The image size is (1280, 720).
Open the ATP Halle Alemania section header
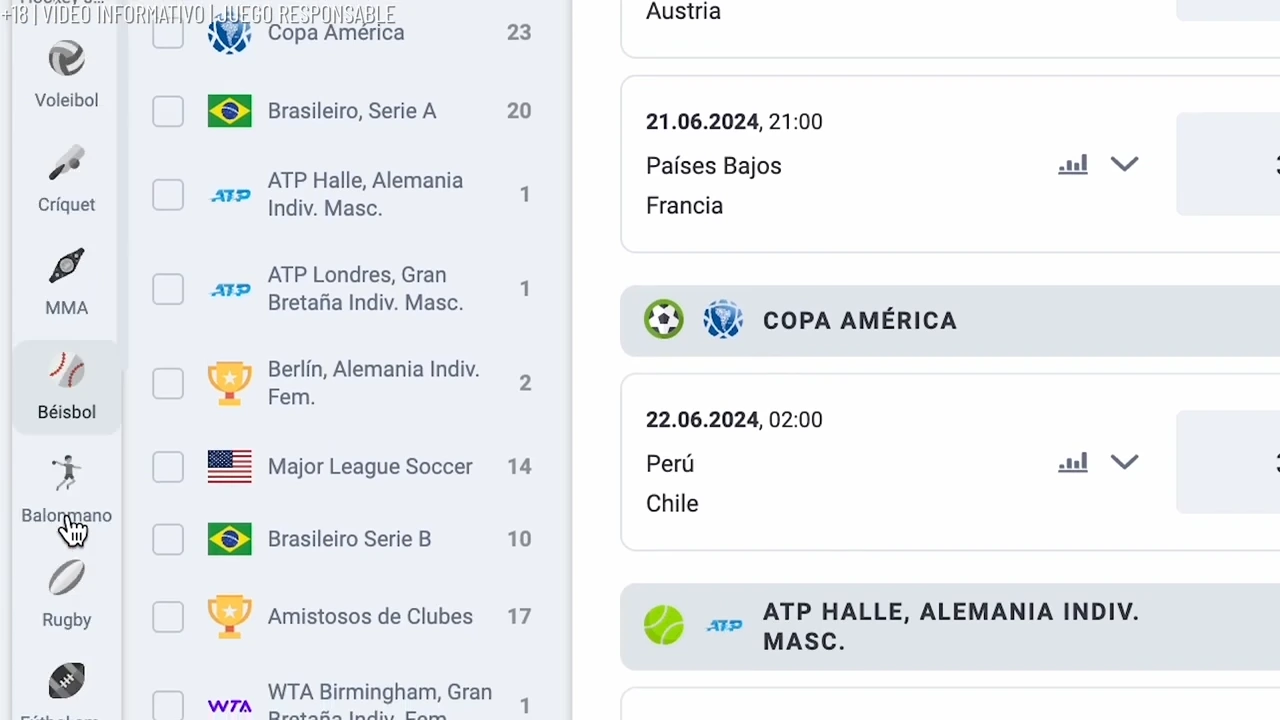coord(950,626)
